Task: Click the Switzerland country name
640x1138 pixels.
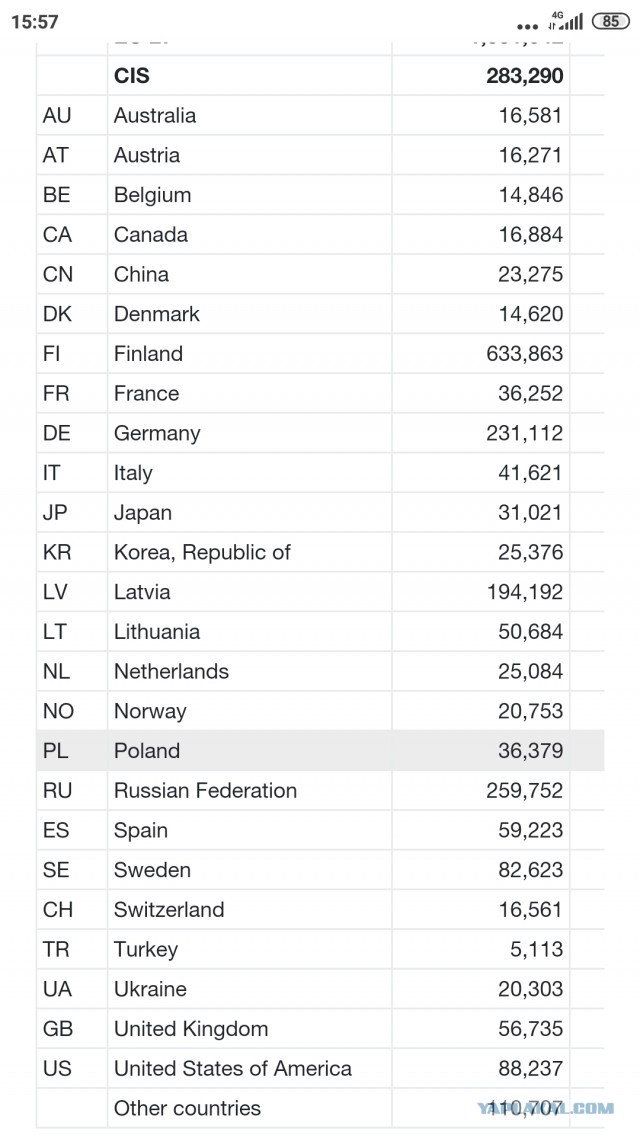Action: [x=169, y=909]
